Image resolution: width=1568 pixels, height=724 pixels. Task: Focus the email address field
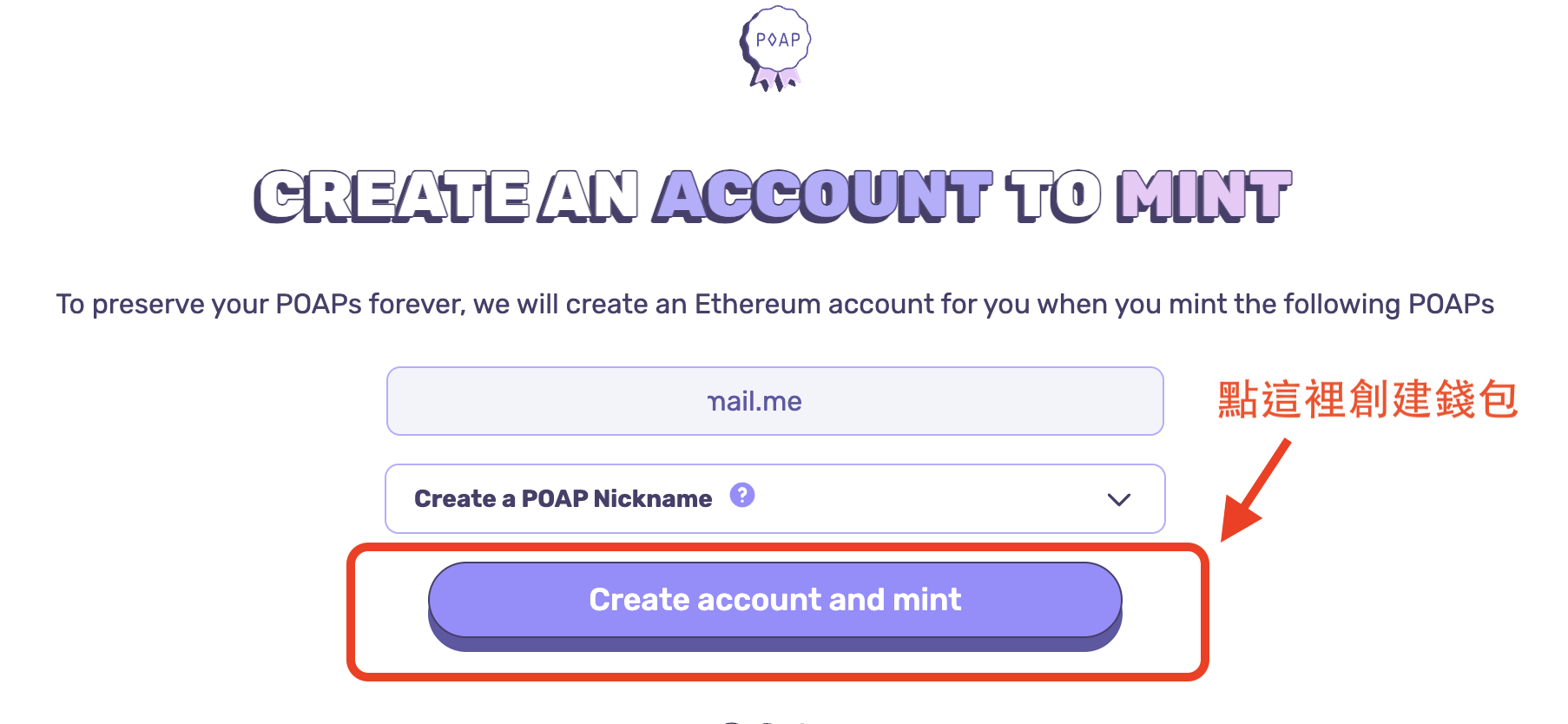tap(774, 401)
